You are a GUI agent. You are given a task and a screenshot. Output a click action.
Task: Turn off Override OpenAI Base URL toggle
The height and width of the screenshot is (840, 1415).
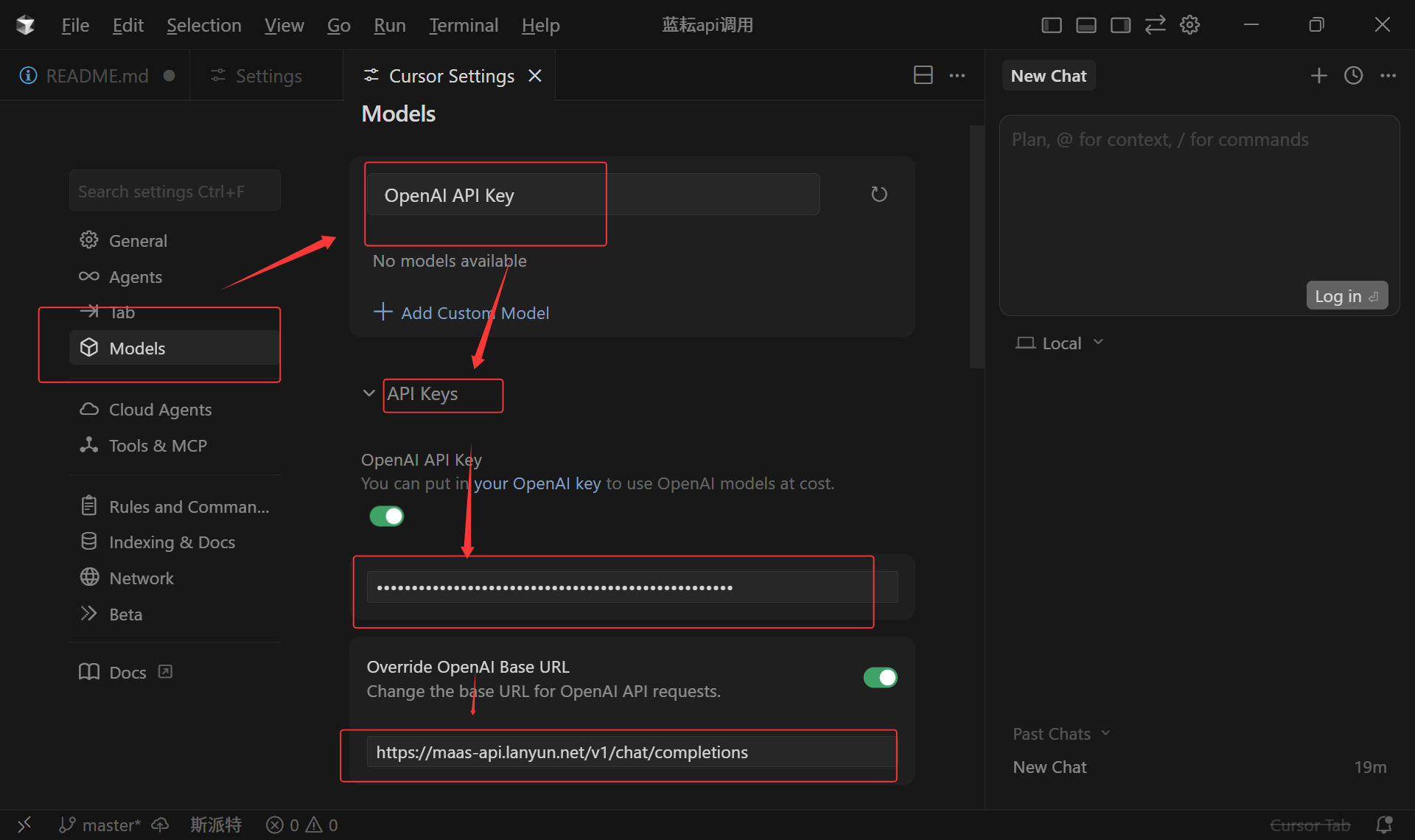pyautogui.click(x=880, y=677)
